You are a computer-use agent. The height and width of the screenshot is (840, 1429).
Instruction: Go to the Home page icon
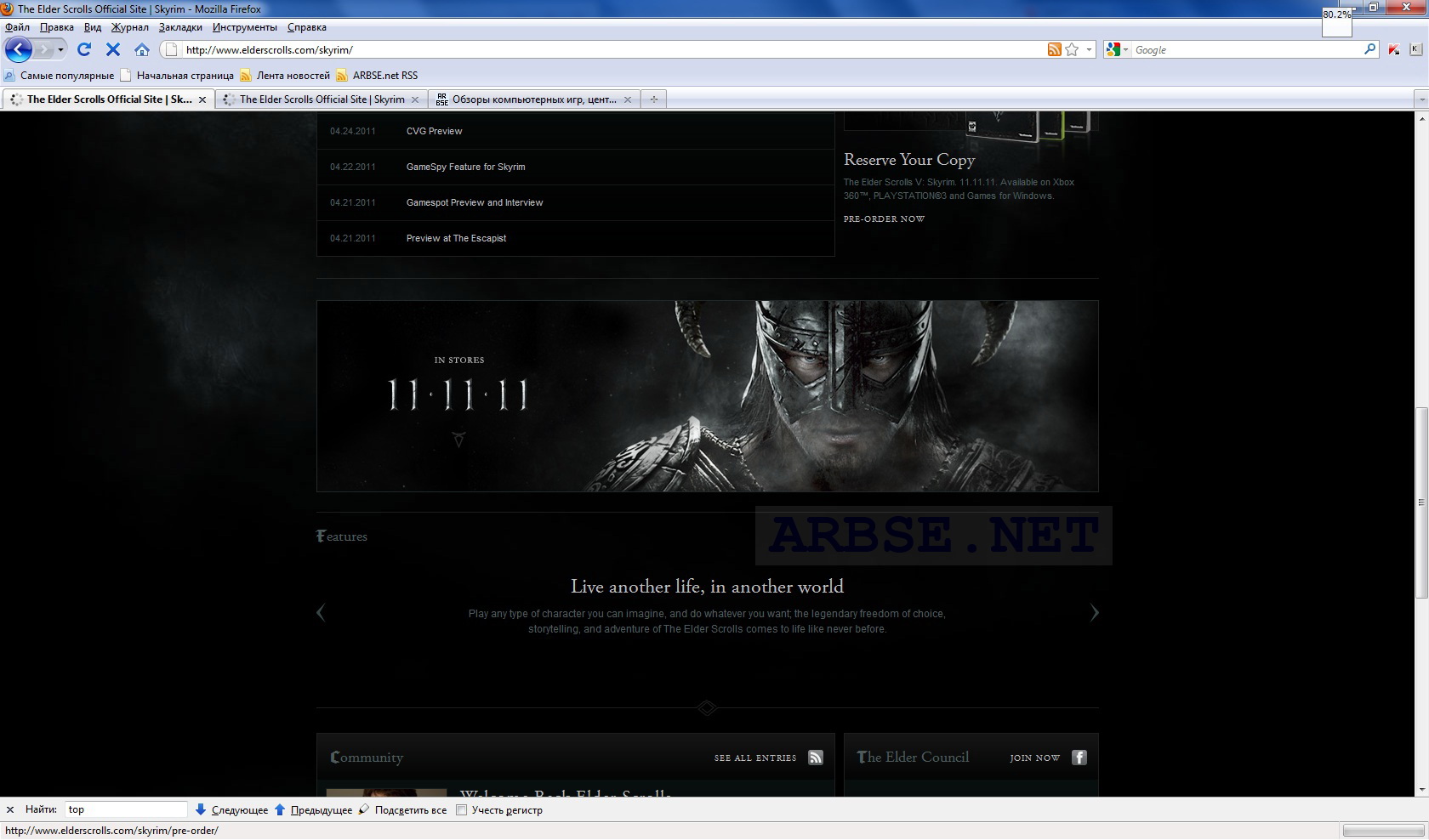[x=142, y=49]
